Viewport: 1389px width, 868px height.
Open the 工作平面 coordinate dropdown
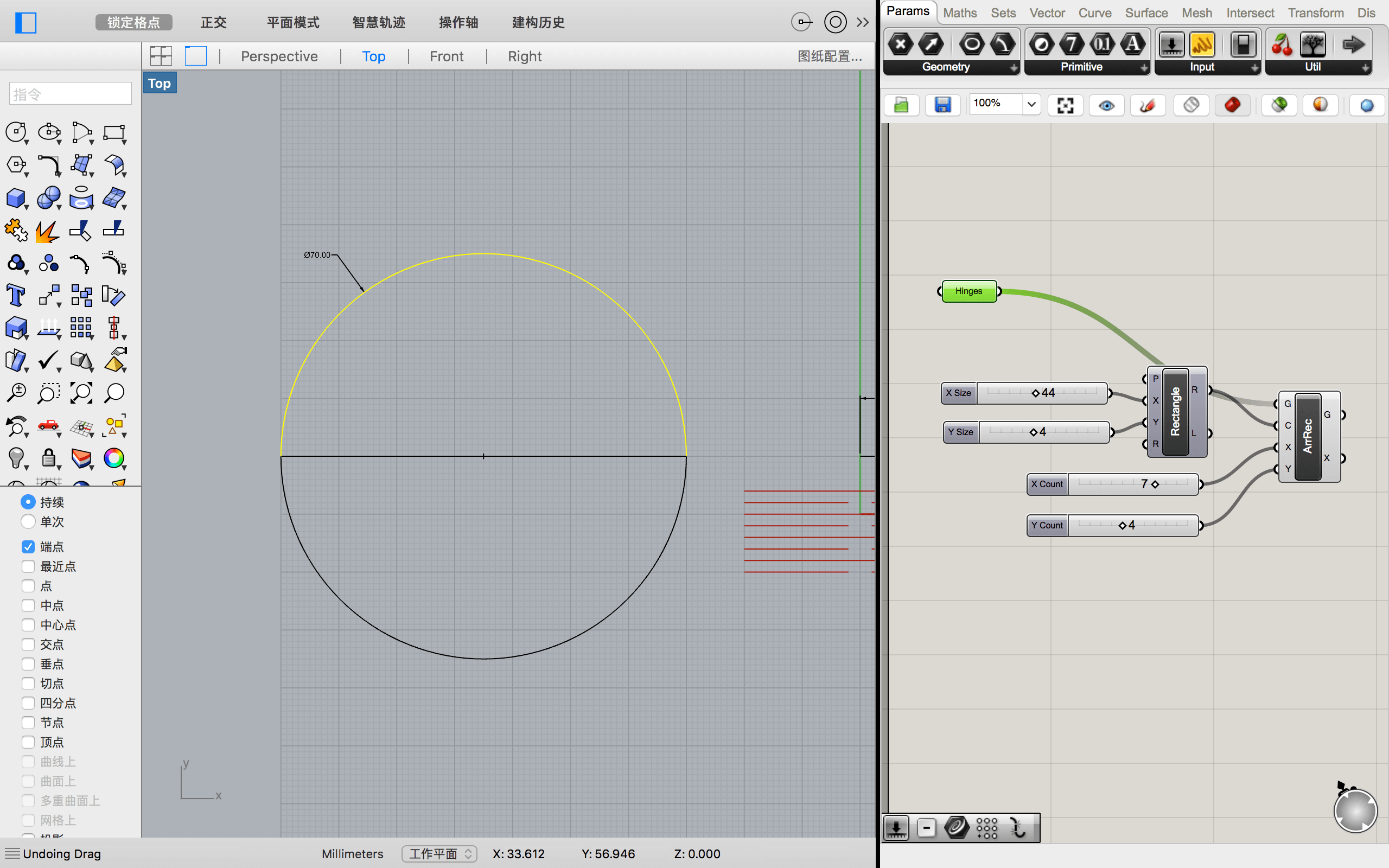click(439, 854)
